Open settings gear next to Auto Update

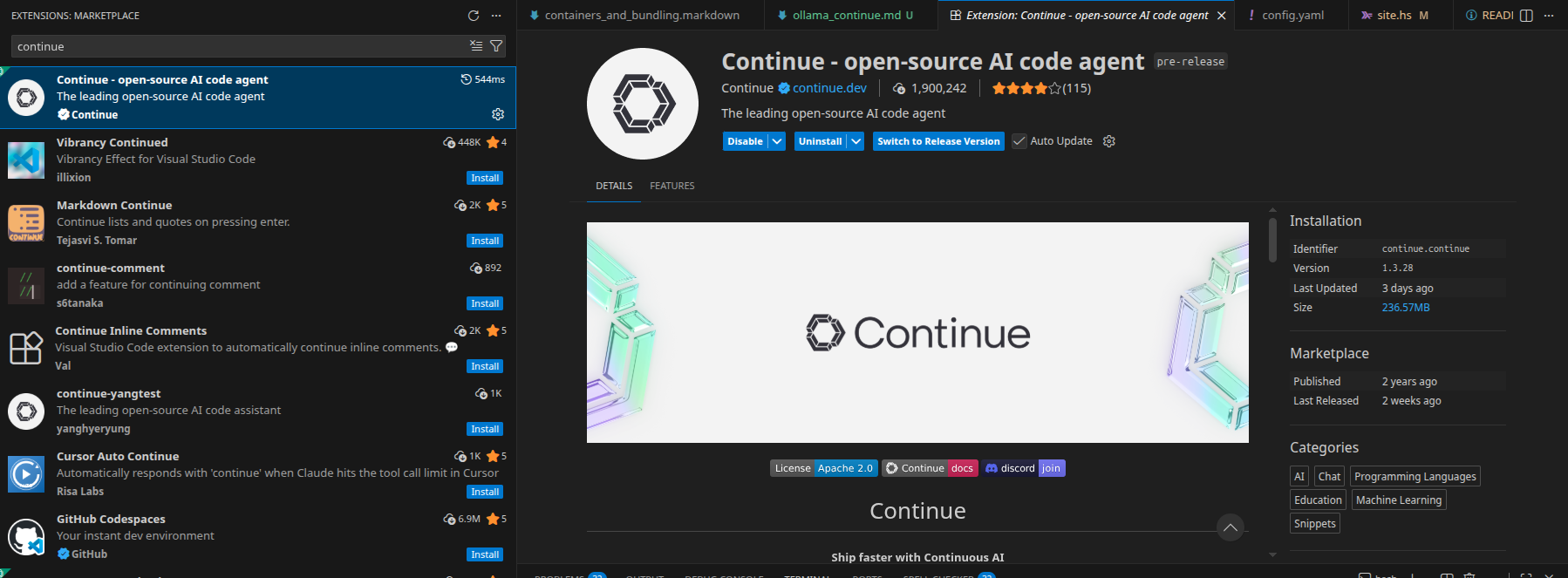pos(1109,141)
